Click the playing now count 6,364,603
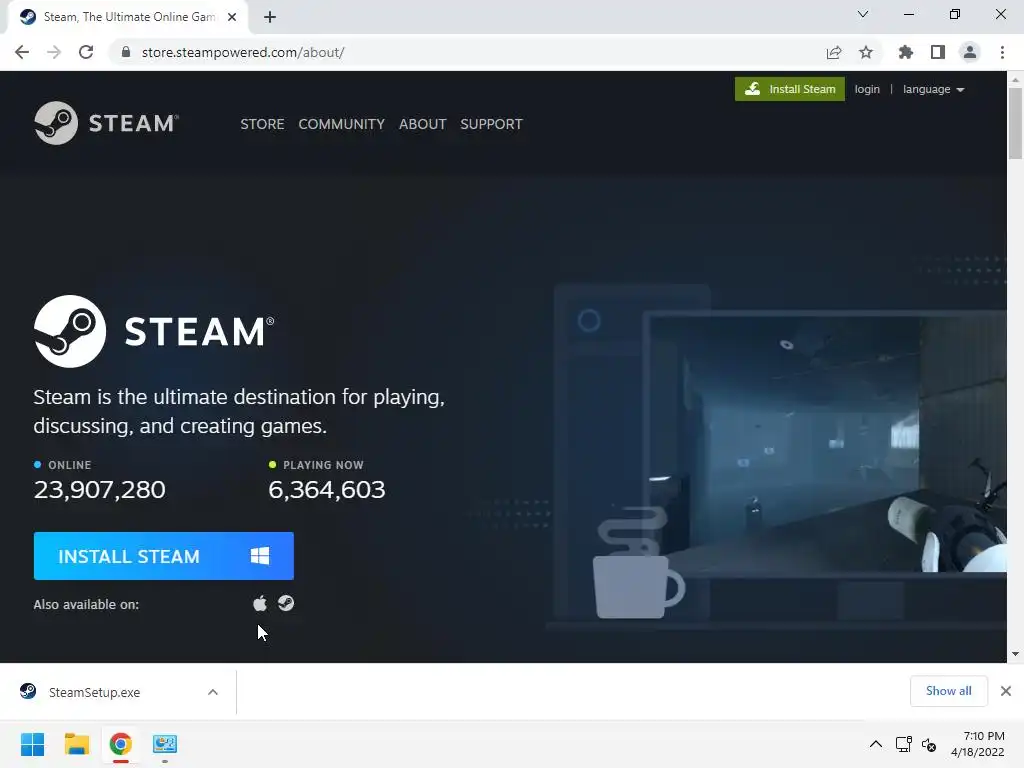 [327, 489]
